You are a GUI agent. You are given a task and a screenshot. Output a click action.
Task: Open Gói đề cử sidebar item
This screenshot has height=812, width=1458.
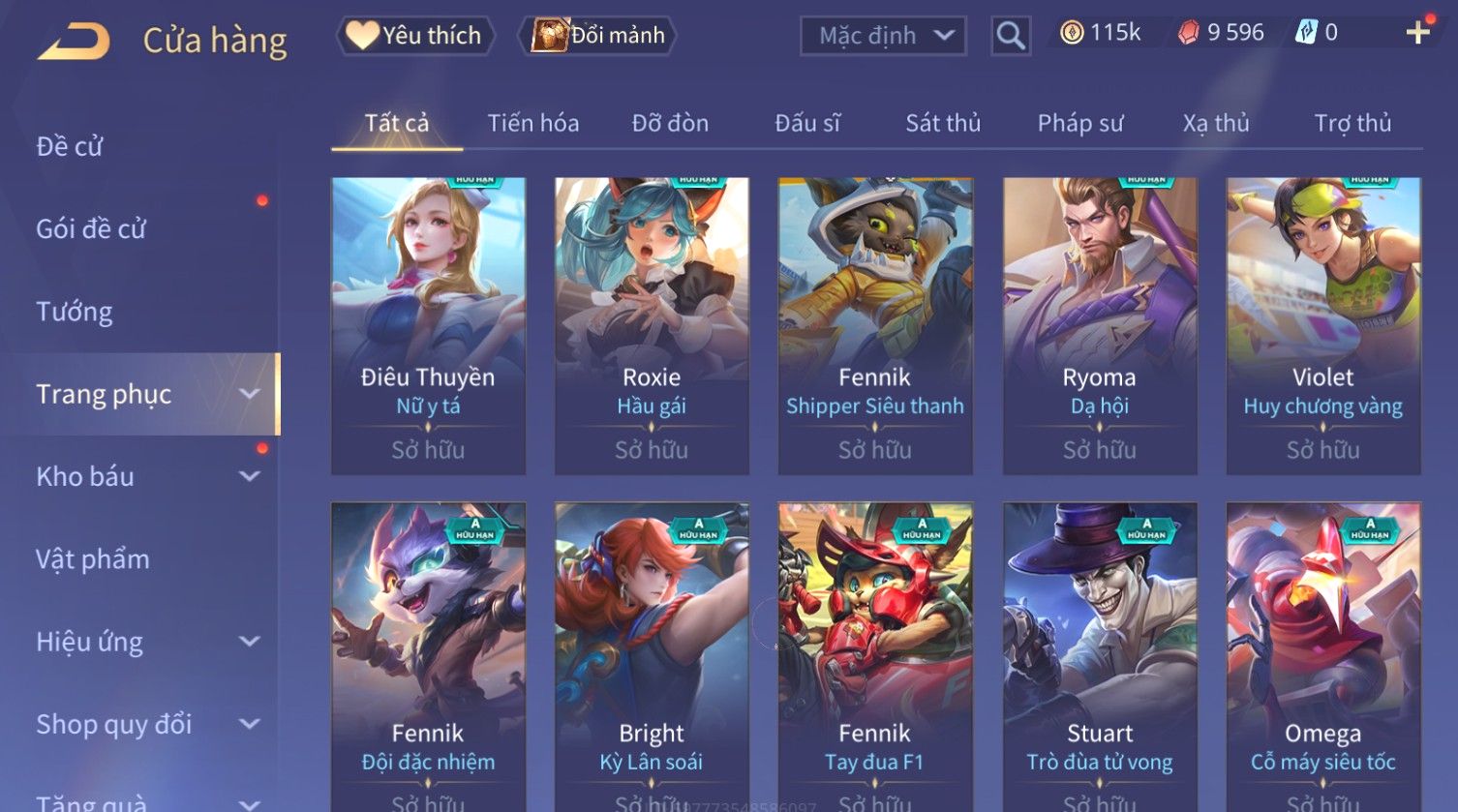pyautogui.click(x=91, y=229)
